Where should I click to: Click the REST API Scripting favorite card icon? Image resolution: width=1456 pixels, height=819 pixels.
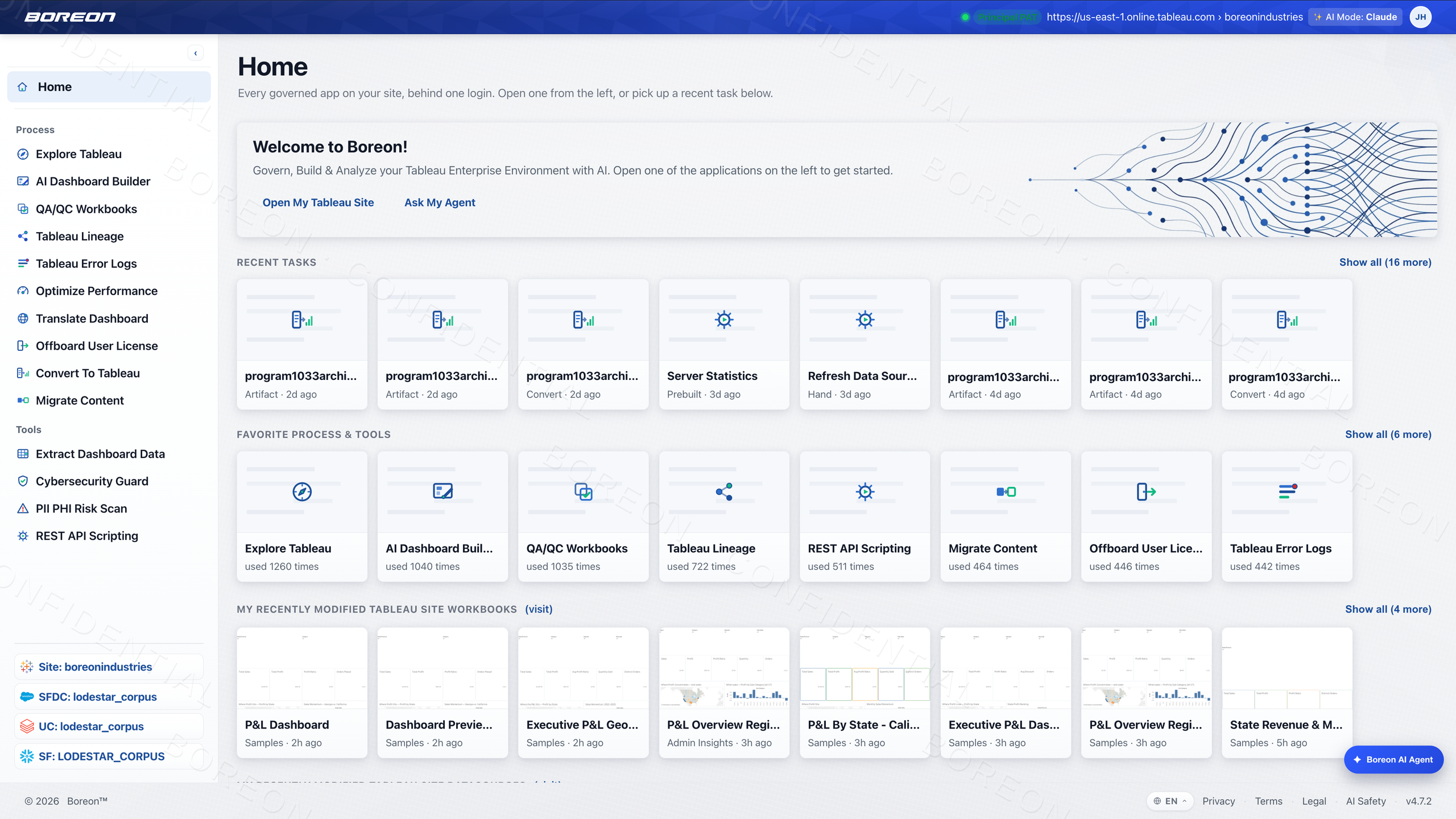tap(864, 491)
